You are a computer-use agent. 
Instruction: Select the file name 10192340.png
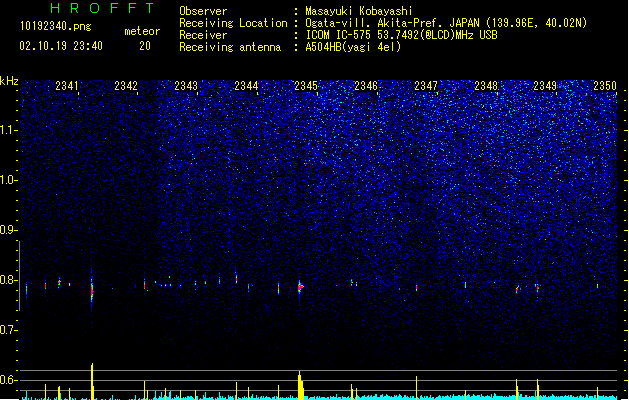coord(55,27)
